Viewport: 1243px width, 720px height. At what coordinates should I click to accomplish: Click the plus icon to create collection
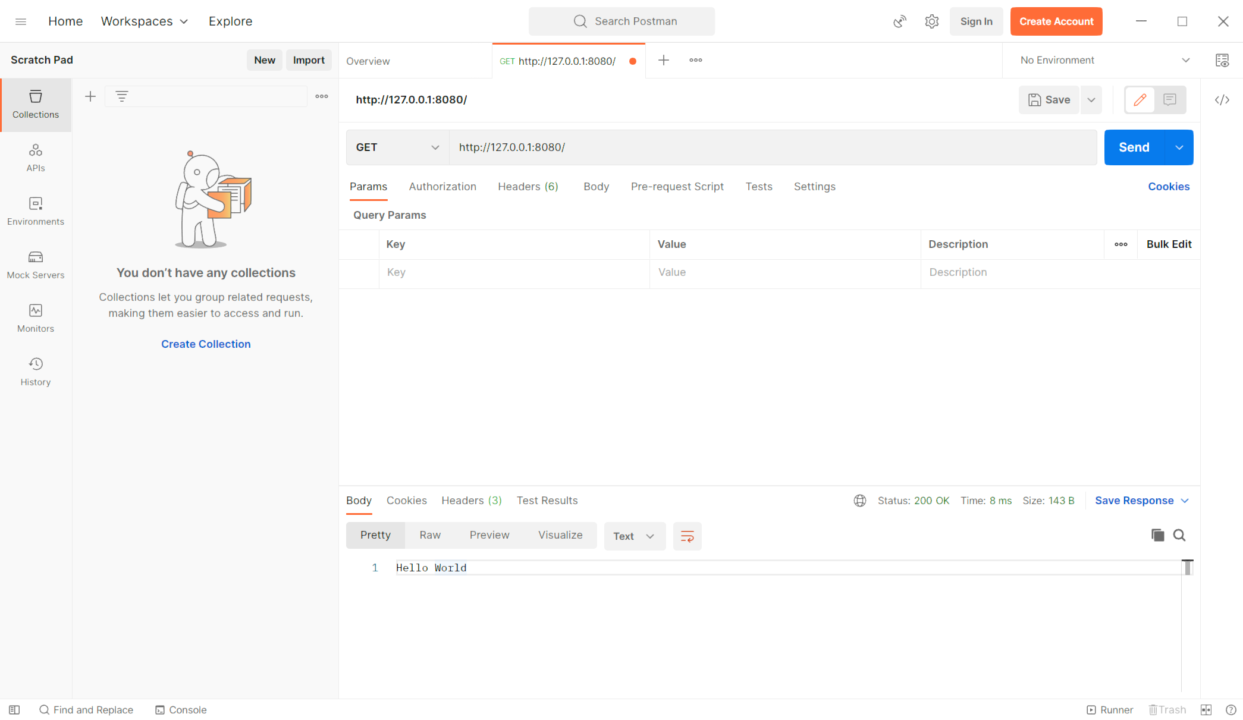(90, 96)
